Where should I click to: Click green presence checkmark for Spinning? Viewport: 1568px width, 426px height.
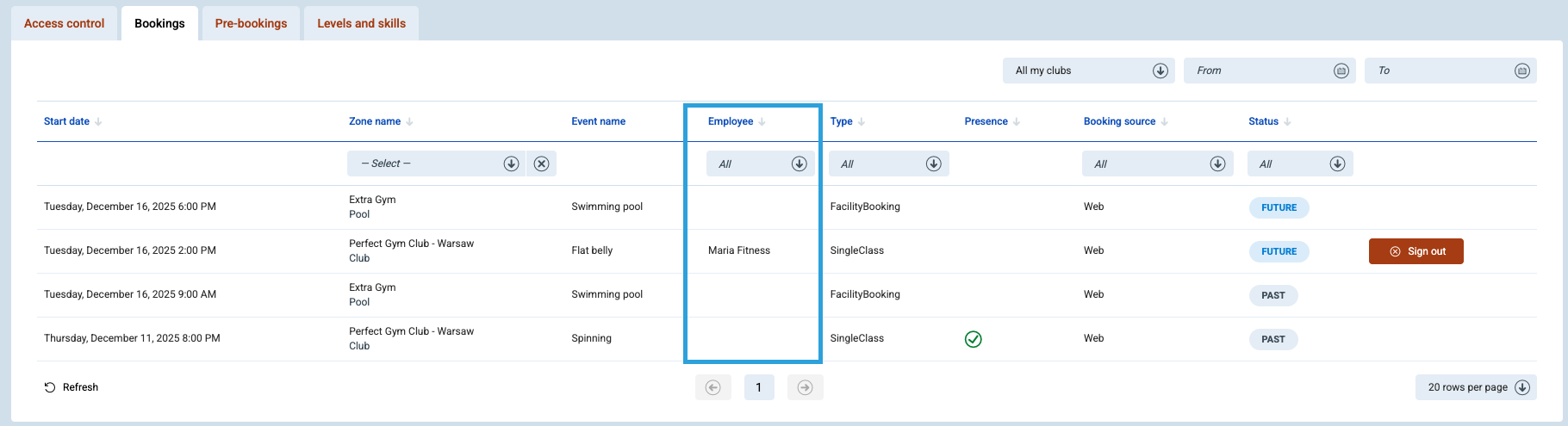973,339
